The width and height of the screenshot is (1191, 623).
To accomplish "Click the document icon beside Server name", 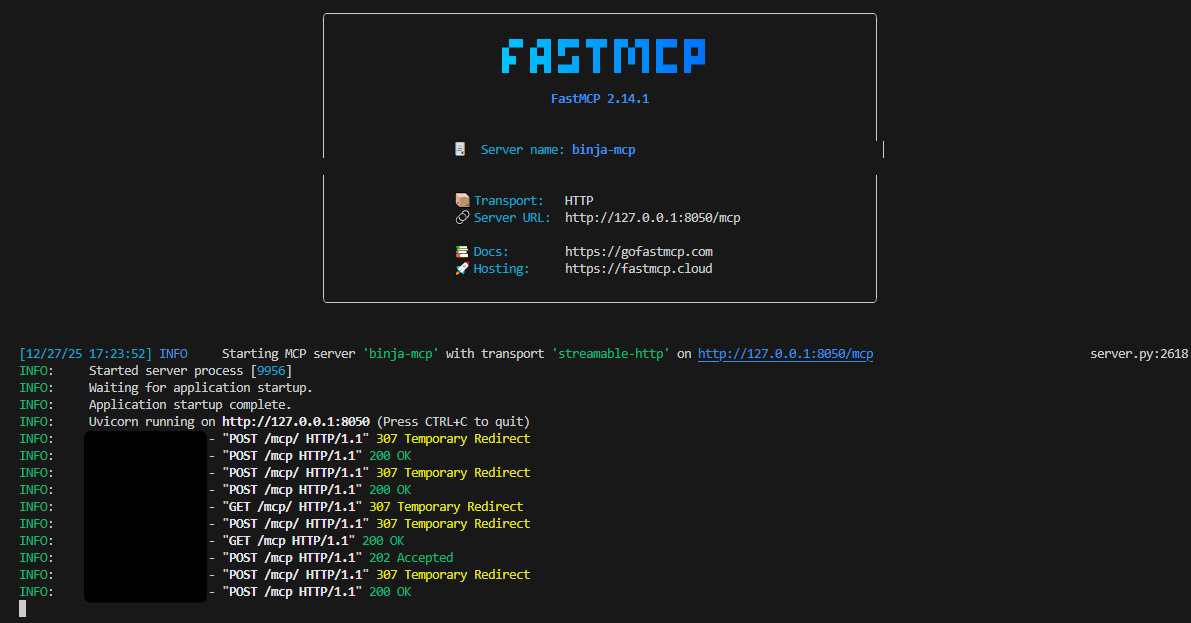I will [x=460, y=150].
